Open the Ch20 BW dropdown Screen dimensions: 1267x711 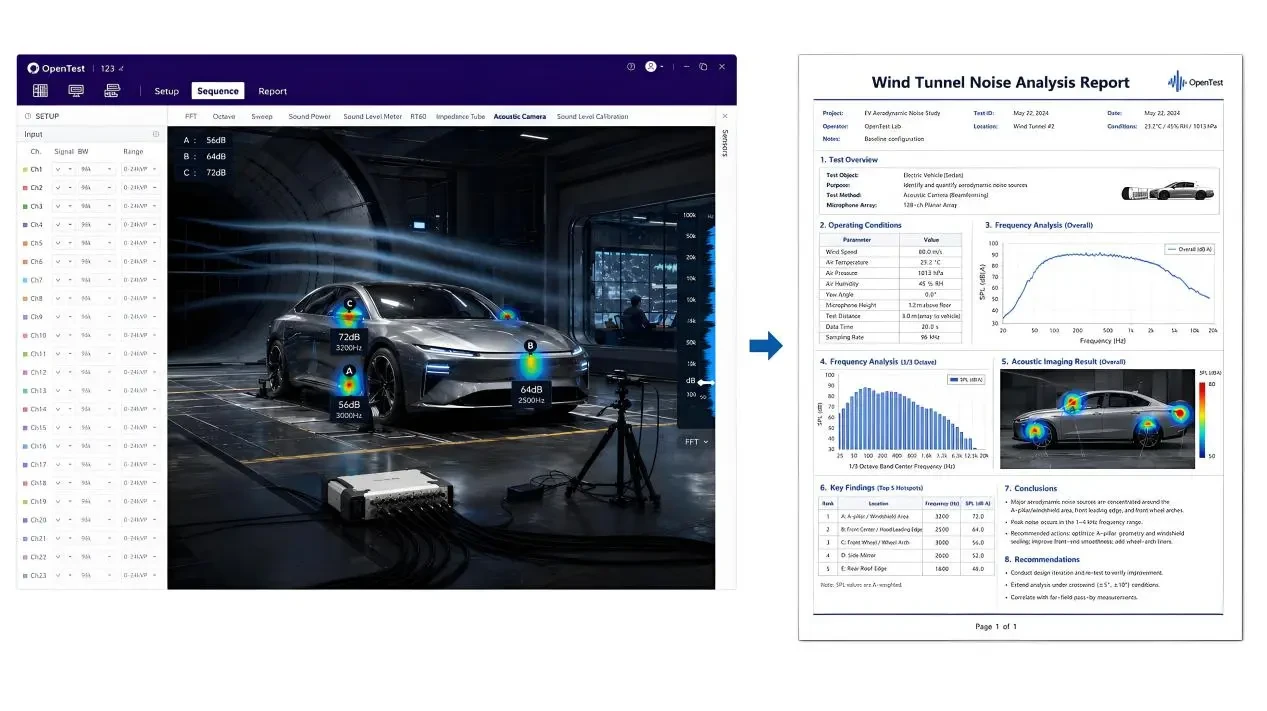(97, 520)
